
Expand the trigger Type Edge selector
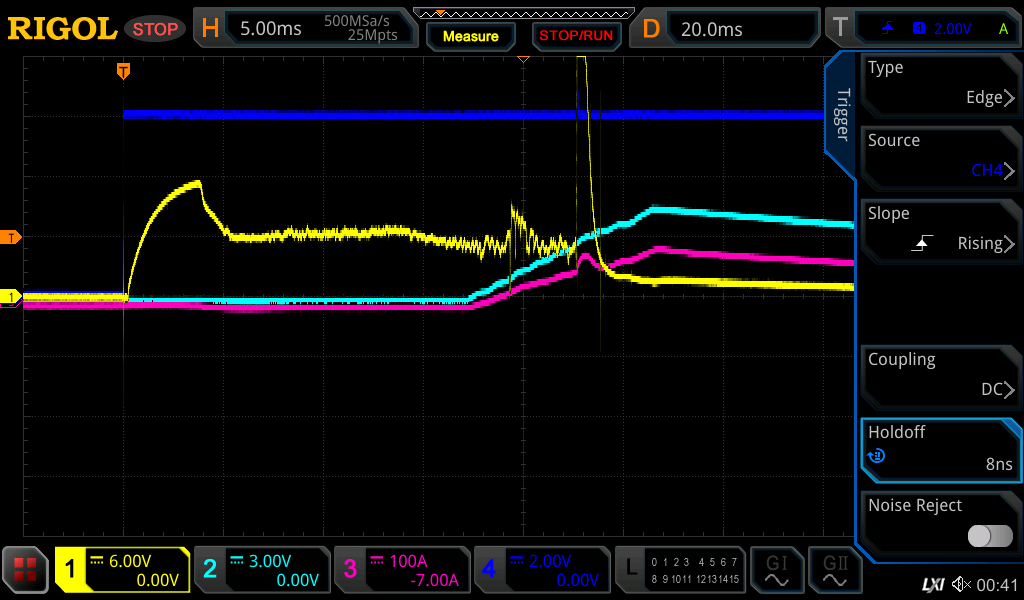click(x=940, y=83)
